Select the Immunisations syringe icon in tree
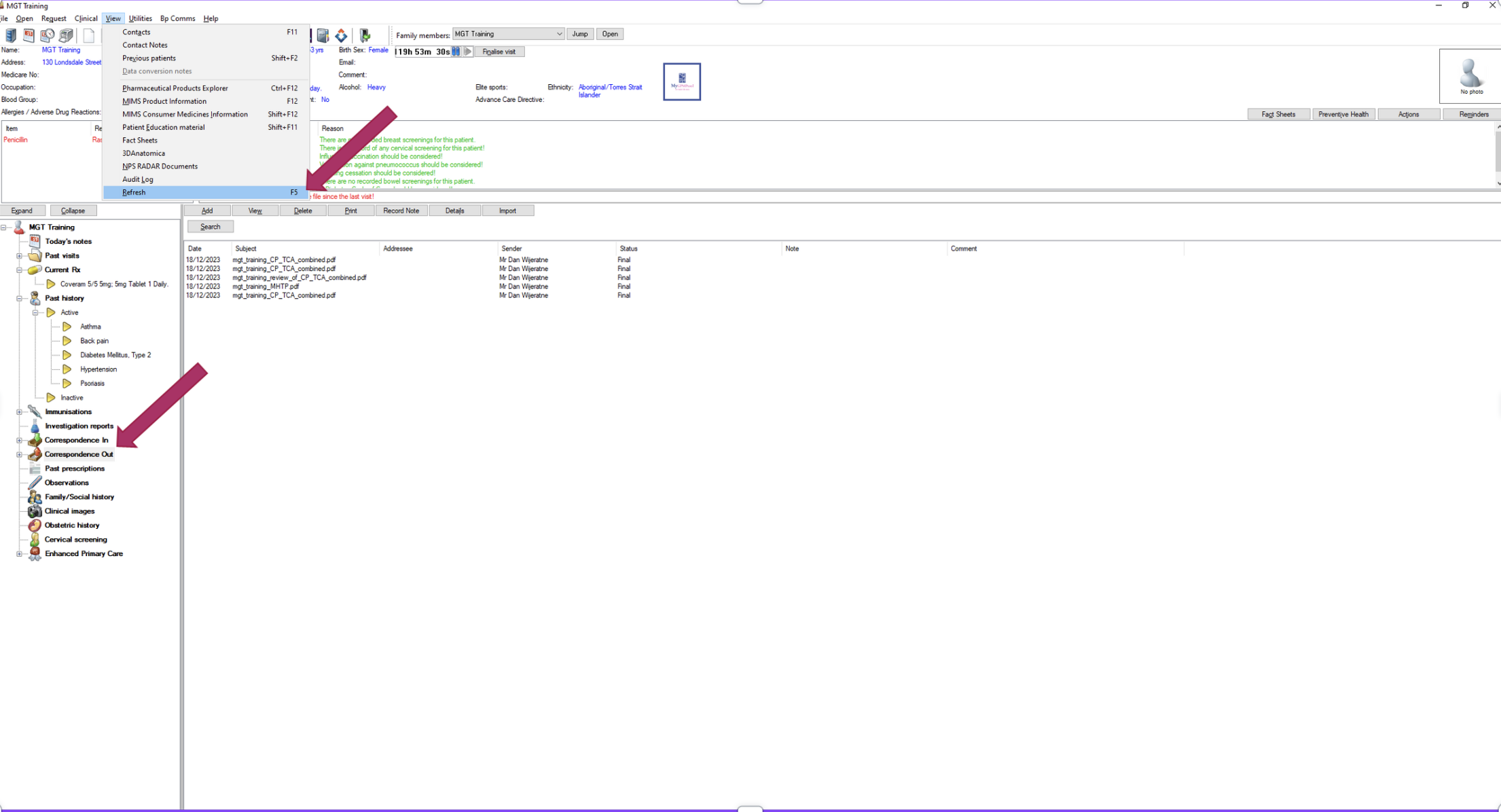This screenshot has height=812, width=1501. coord(35,411)
